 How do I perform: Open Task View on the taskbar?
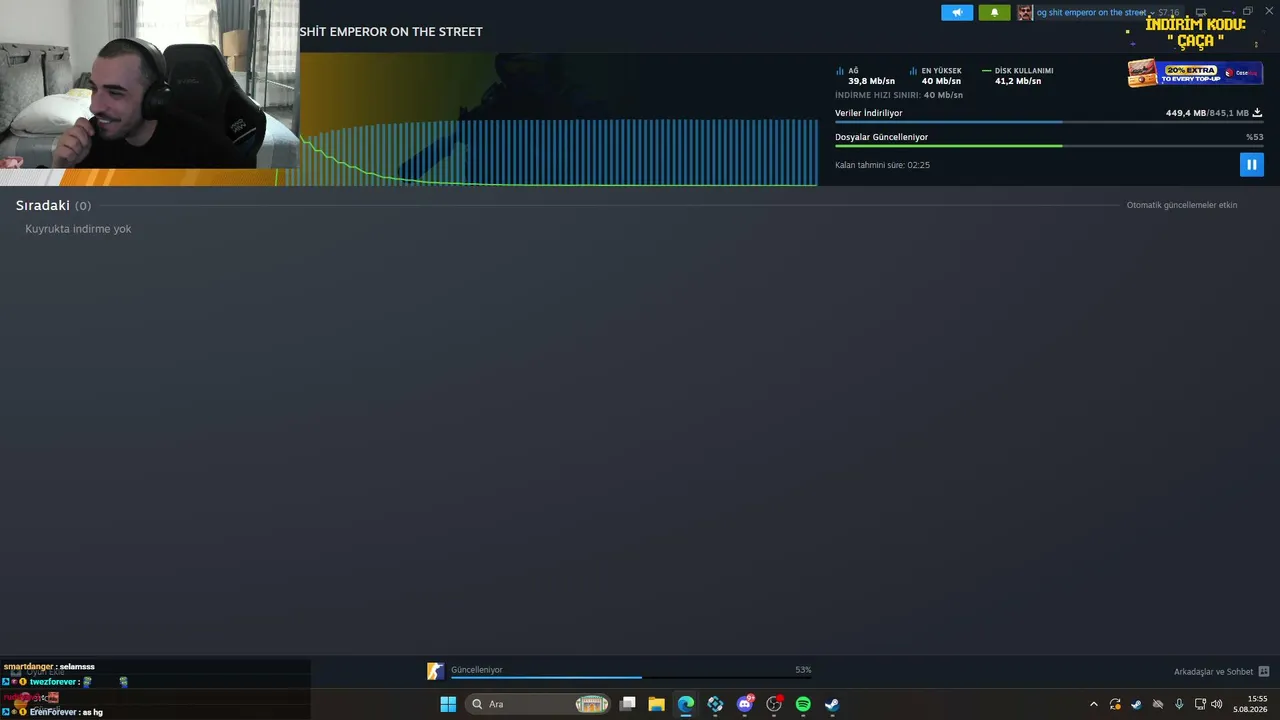coord(628,704)
